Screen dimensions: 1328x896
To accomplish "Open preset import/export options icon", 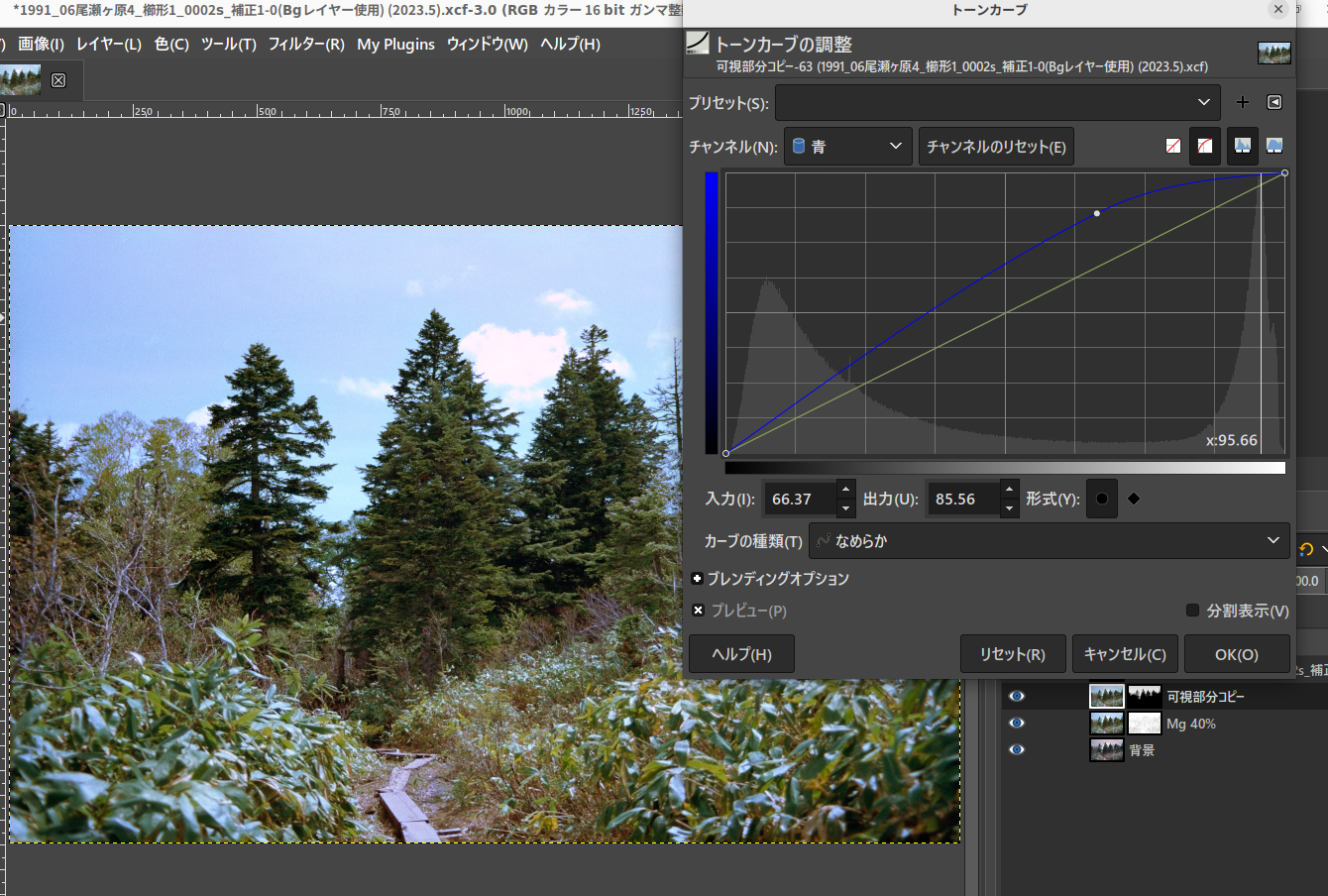I will tap(1274, 101).
